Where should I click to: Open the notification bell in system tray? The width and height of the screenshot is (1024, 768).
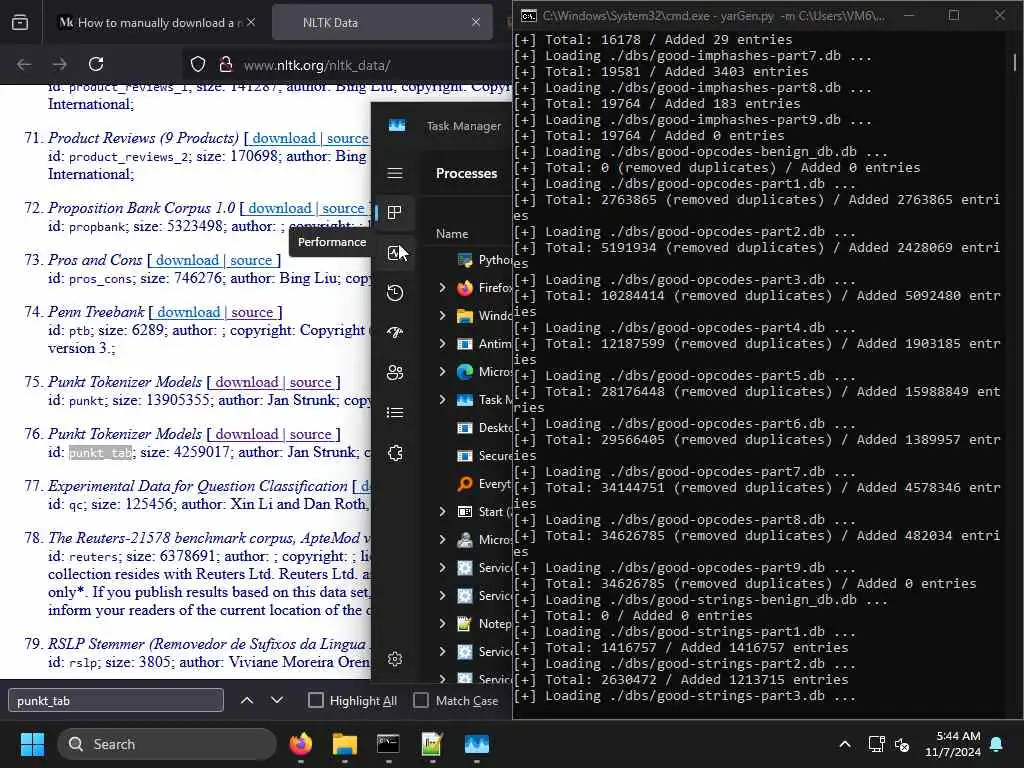[x=997, y=744]
